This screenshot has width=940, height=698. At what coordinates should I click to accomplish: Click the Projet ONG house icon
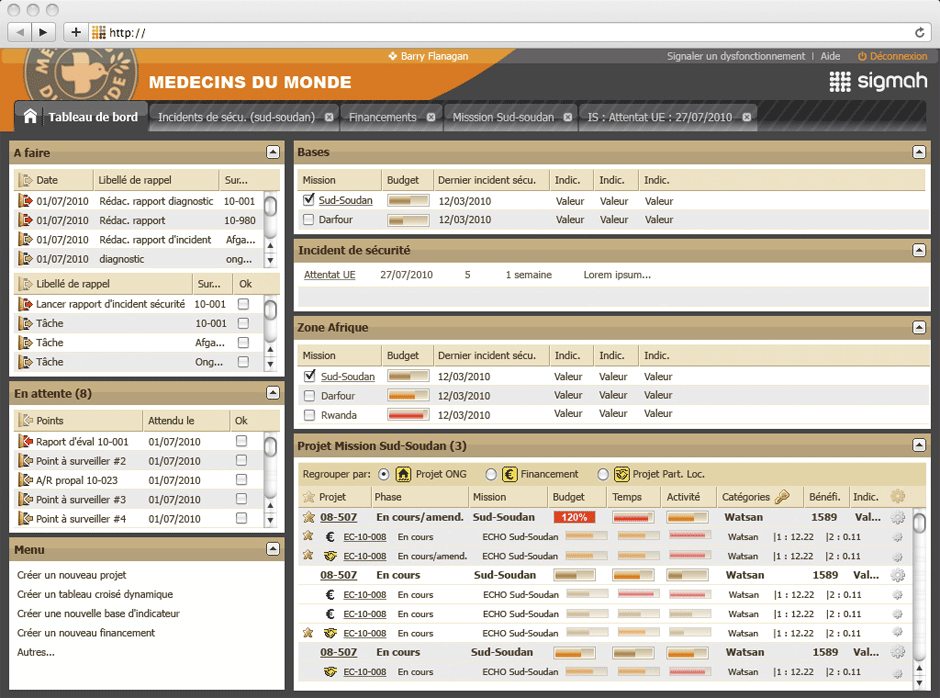[x=403, y=474]
